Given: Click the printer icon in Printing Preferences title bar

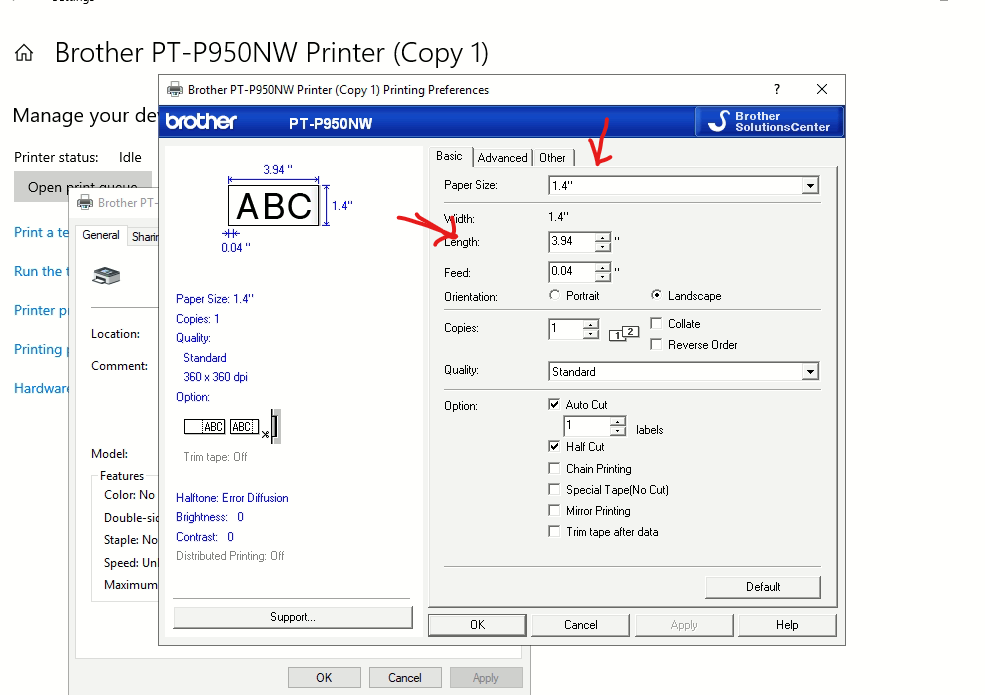Looking at the screenshot, I should (175, 89).
